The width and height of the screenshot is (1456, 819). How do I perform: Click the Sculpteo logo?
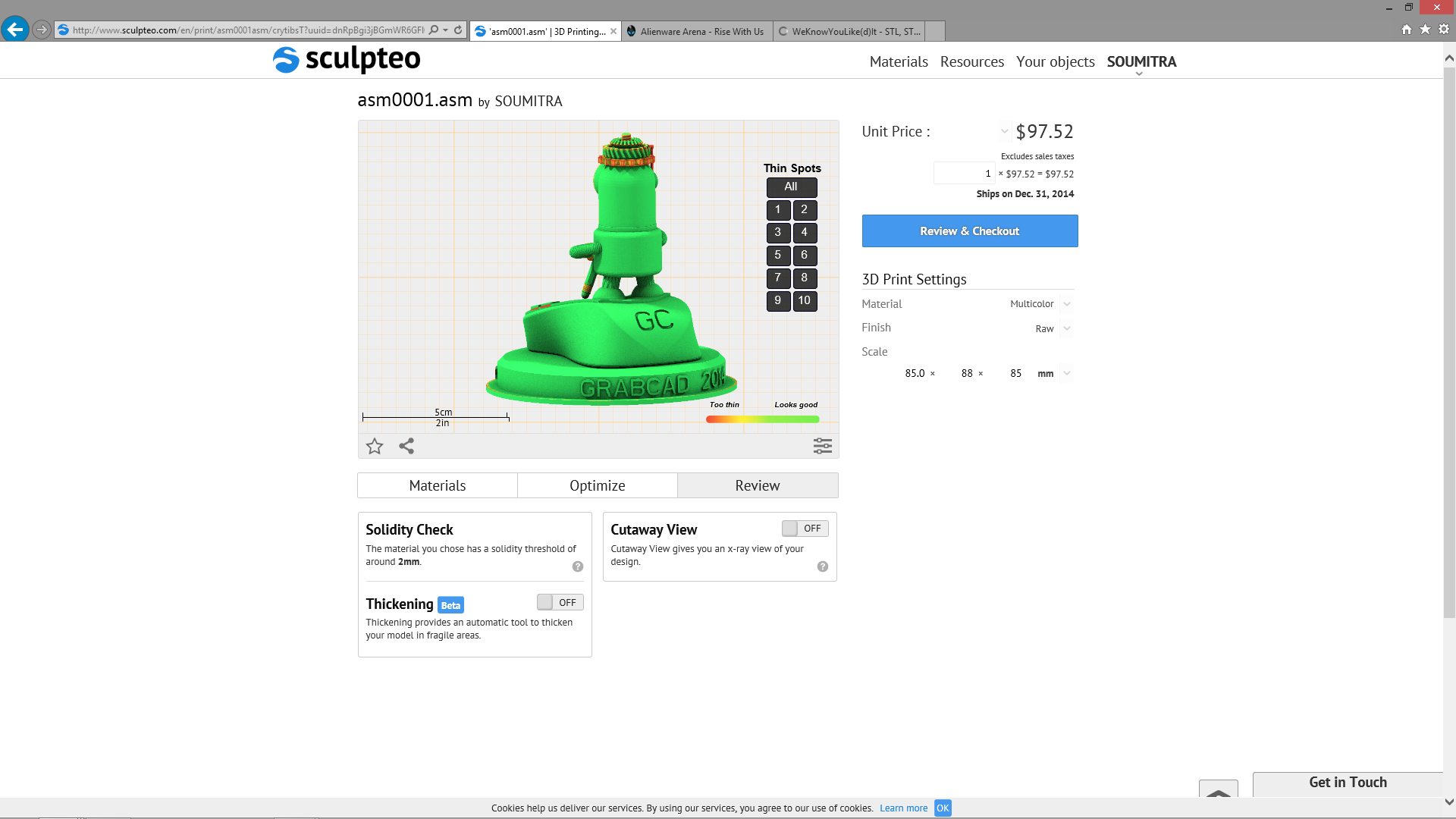click(x=347, y=59)
